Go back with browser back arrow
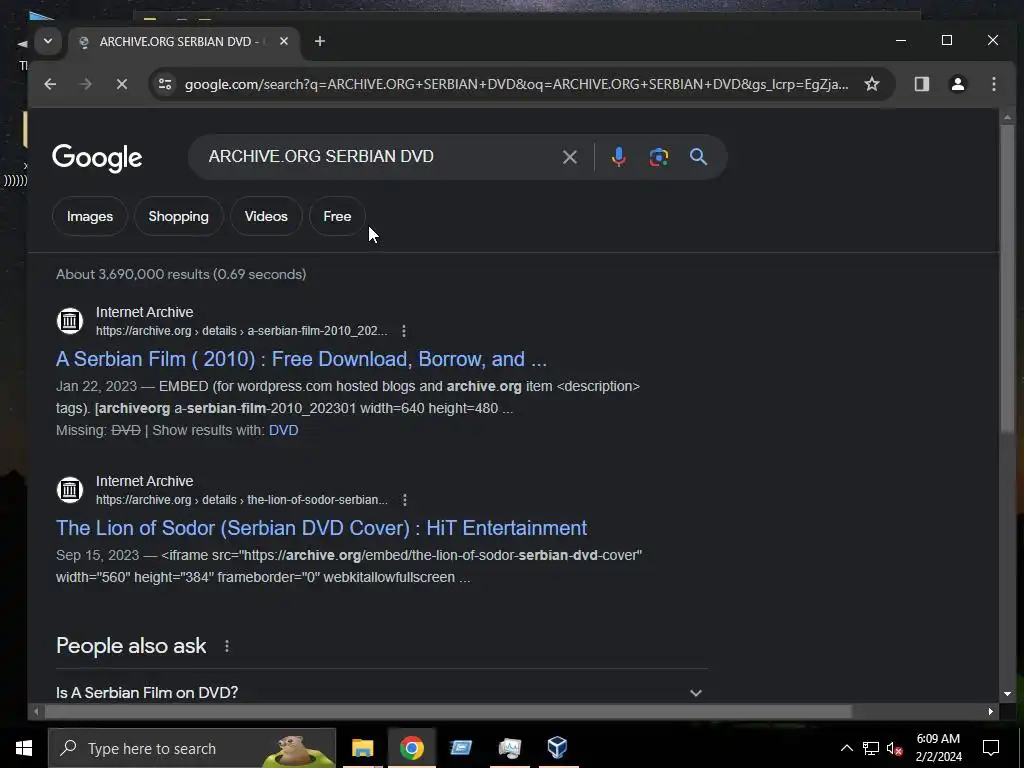This screenshot has height=768, width=1024. [50, 84]
